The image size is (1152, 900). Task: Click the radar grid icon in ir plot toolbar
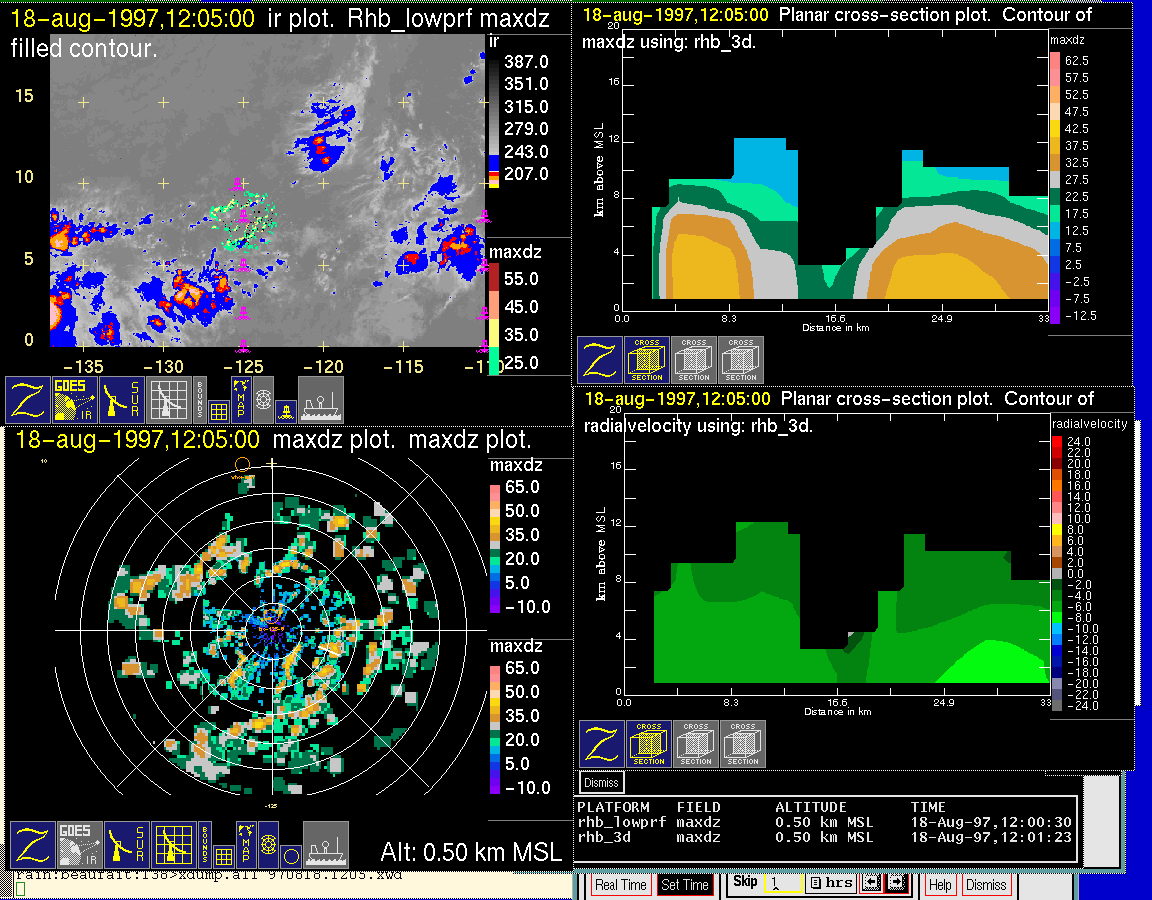170,399
